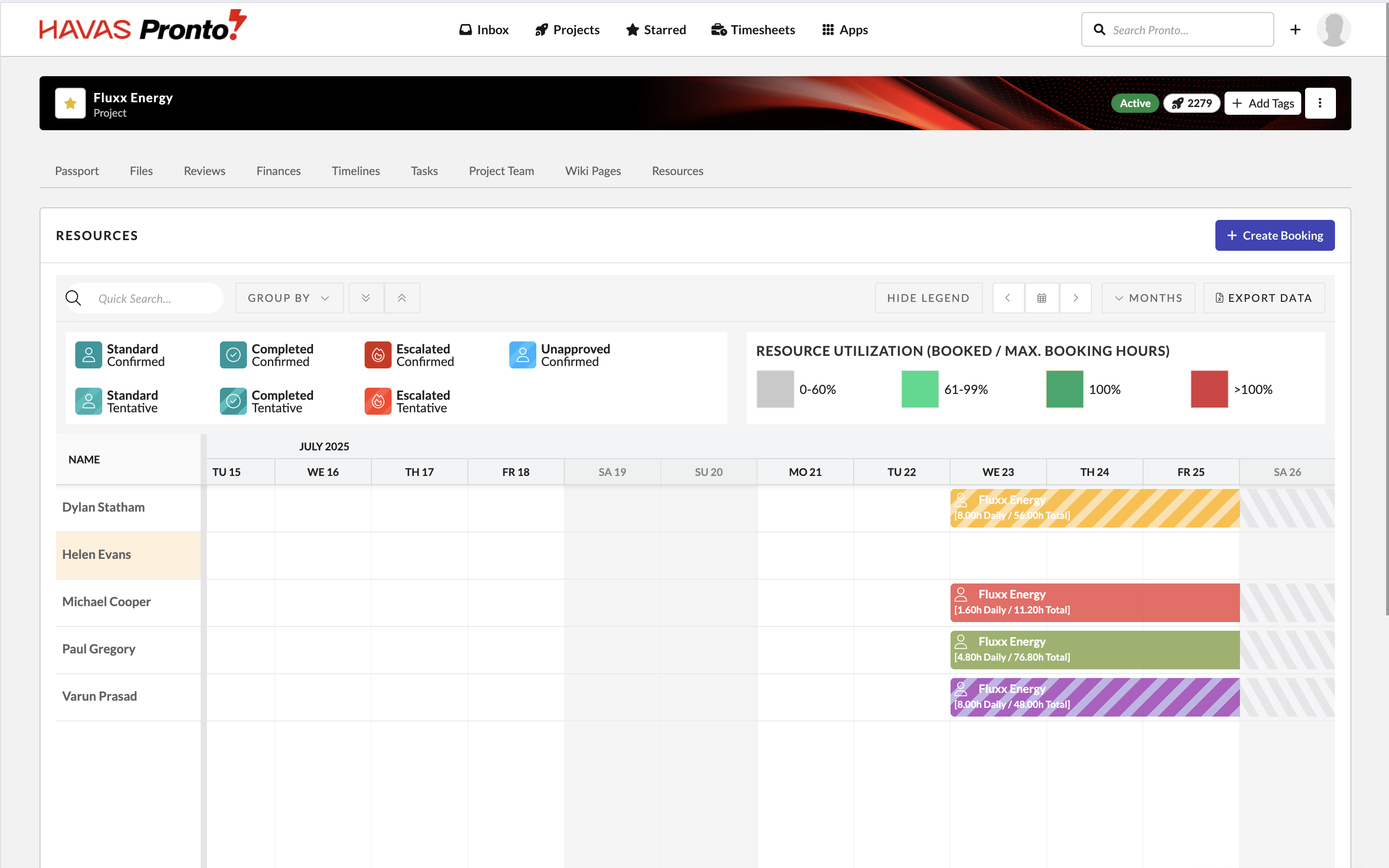Open the Wiki Pages tab
This screenshot has width=1389, height=868.
(593, 171)
